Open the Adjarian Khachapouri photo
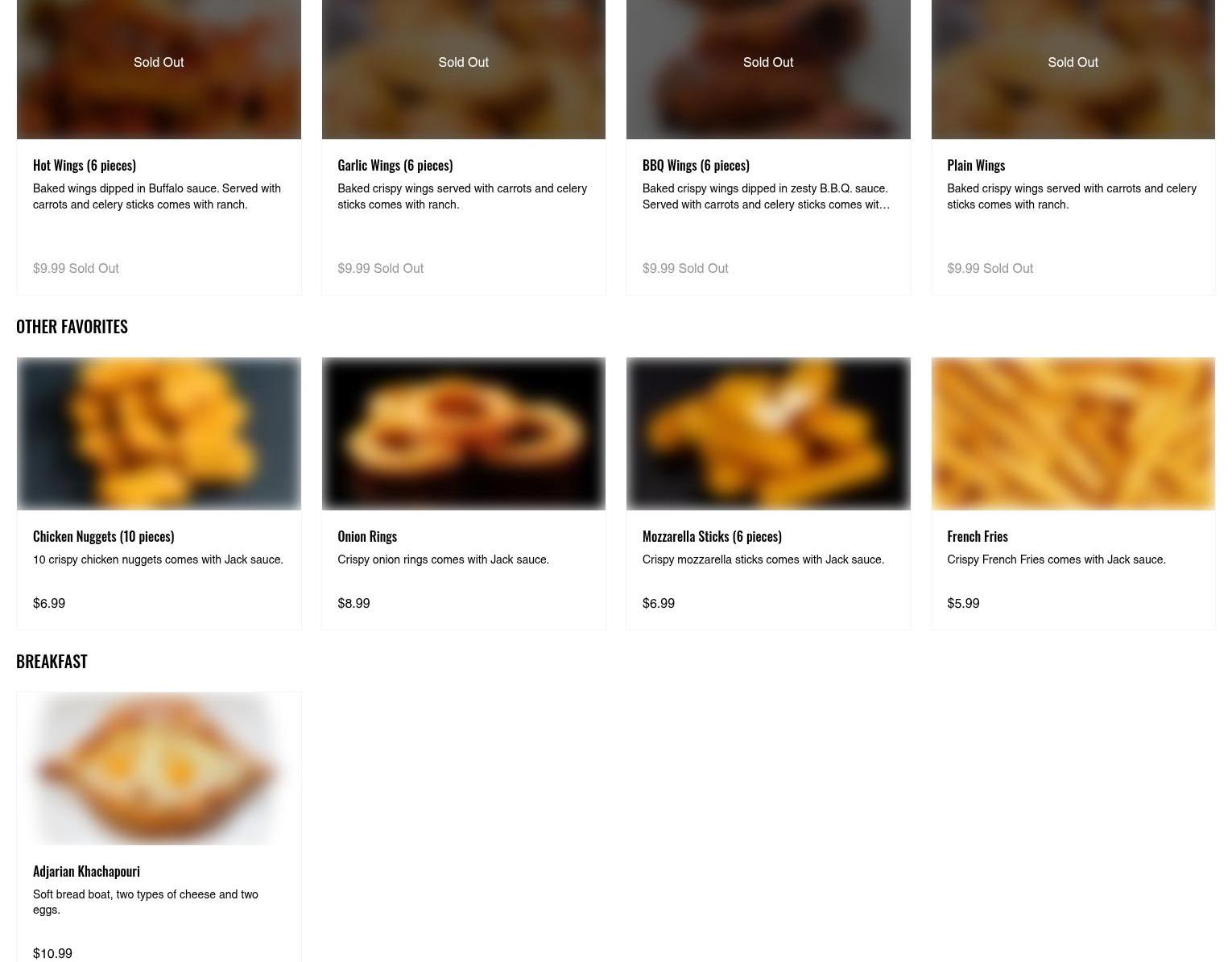1232x962 pixels. [159, 769]
